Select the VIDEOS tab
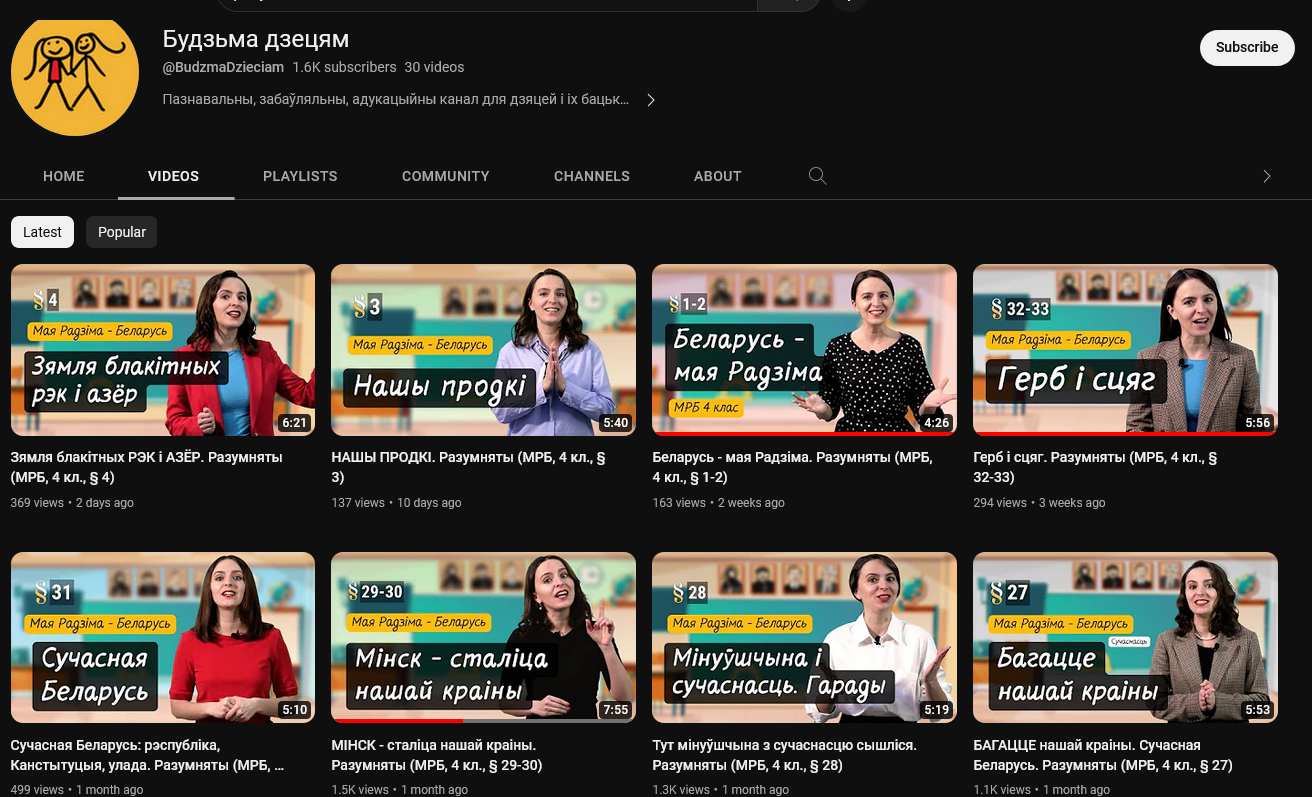1312x797 pixels. 174,176
